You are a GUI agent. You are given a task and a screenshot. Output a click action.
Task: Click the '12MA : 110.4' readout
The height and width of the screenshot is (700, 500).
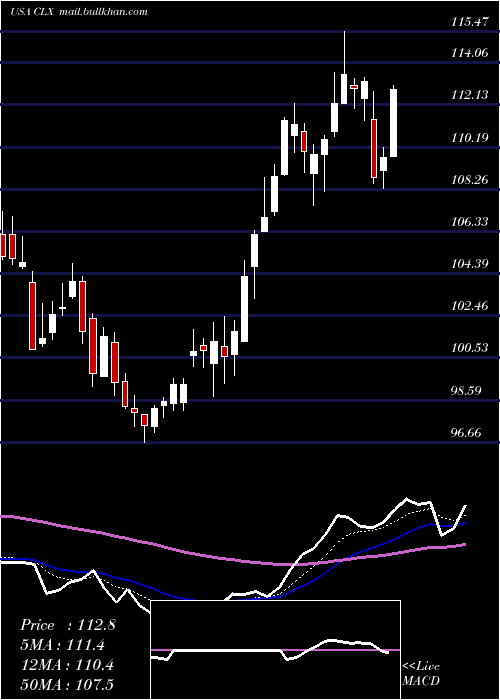tap(67, 665)
